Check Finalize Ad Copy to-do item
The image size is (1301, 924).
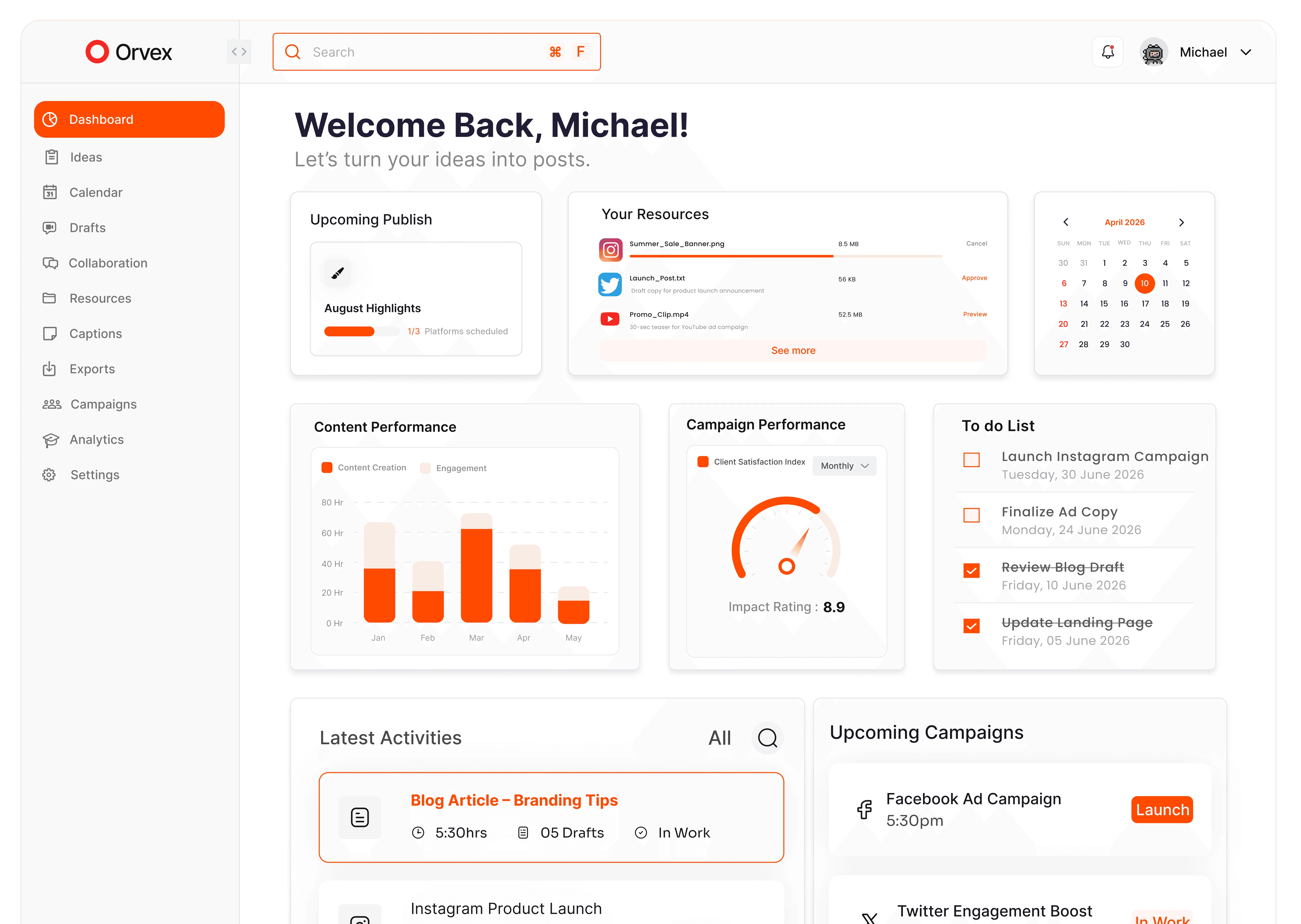pos(972,515)
